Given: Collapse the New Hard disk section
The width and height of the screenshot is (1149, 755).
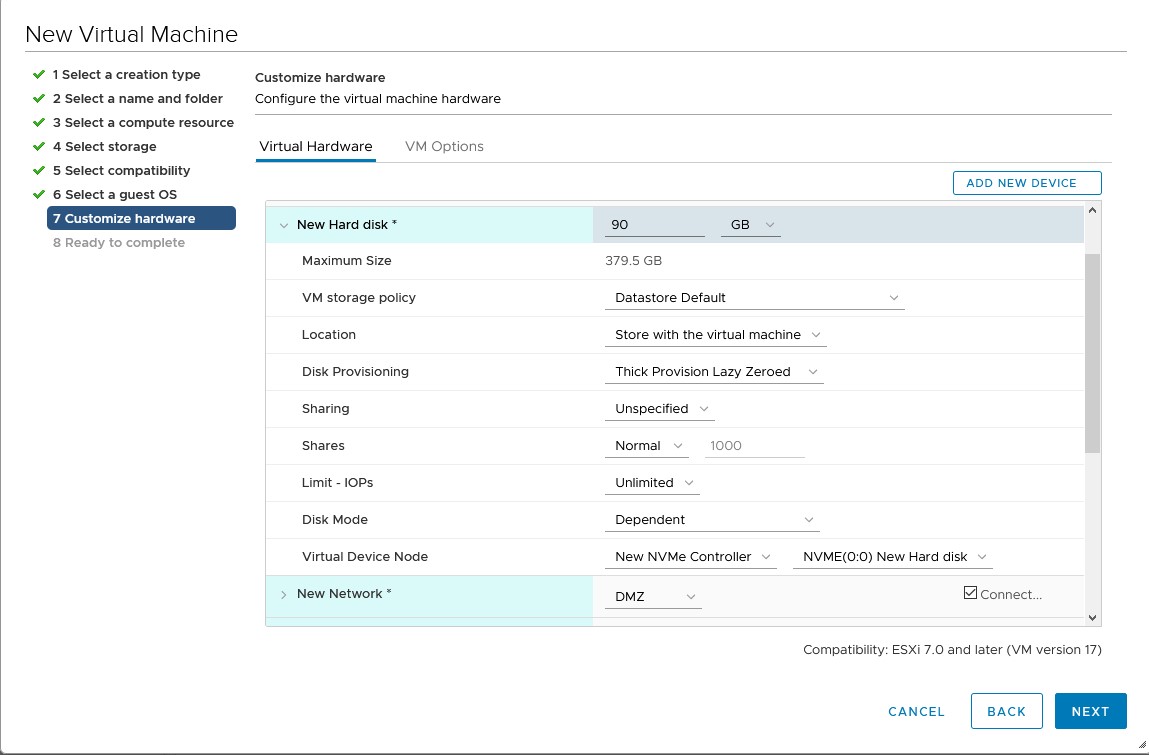Looking at the screenshot, I should (284, 224).
